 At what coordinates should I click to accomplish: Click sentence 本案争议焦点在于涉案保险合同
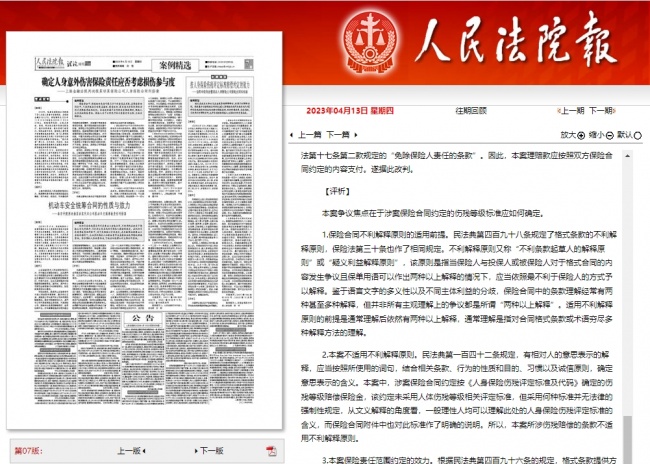(433, 213)
